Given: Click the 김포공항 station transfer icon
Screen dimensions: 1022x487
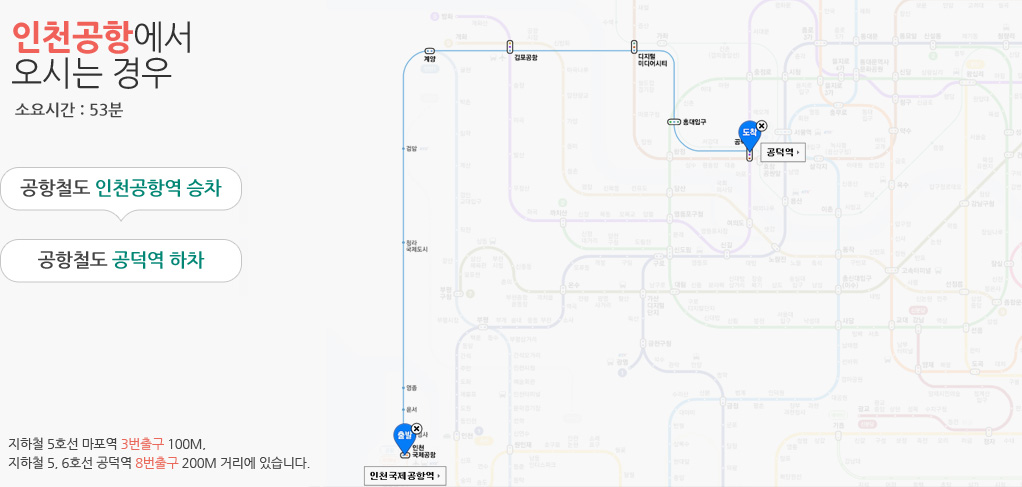Looking at the screenshot, I should [x=510, y=47].
